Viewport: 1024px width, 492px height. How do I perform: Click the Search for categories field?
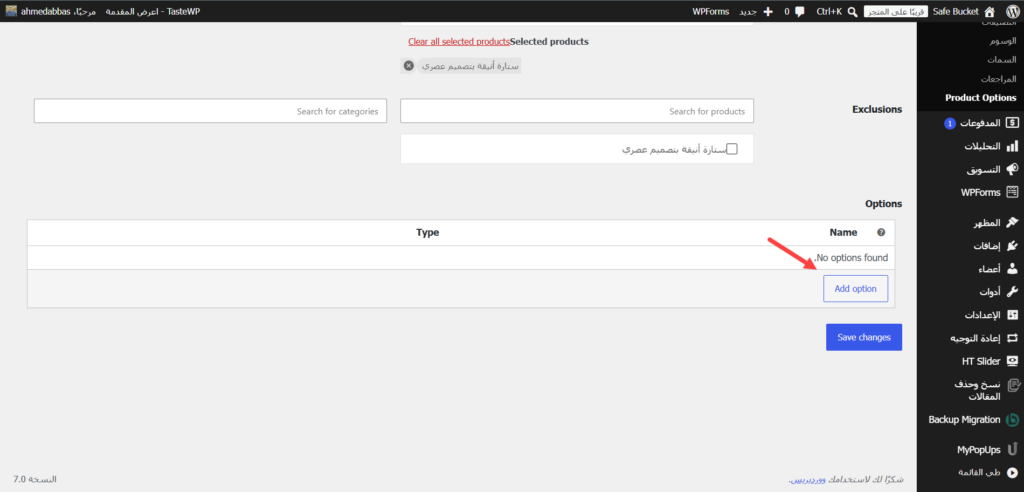click(x=210, y=111)
